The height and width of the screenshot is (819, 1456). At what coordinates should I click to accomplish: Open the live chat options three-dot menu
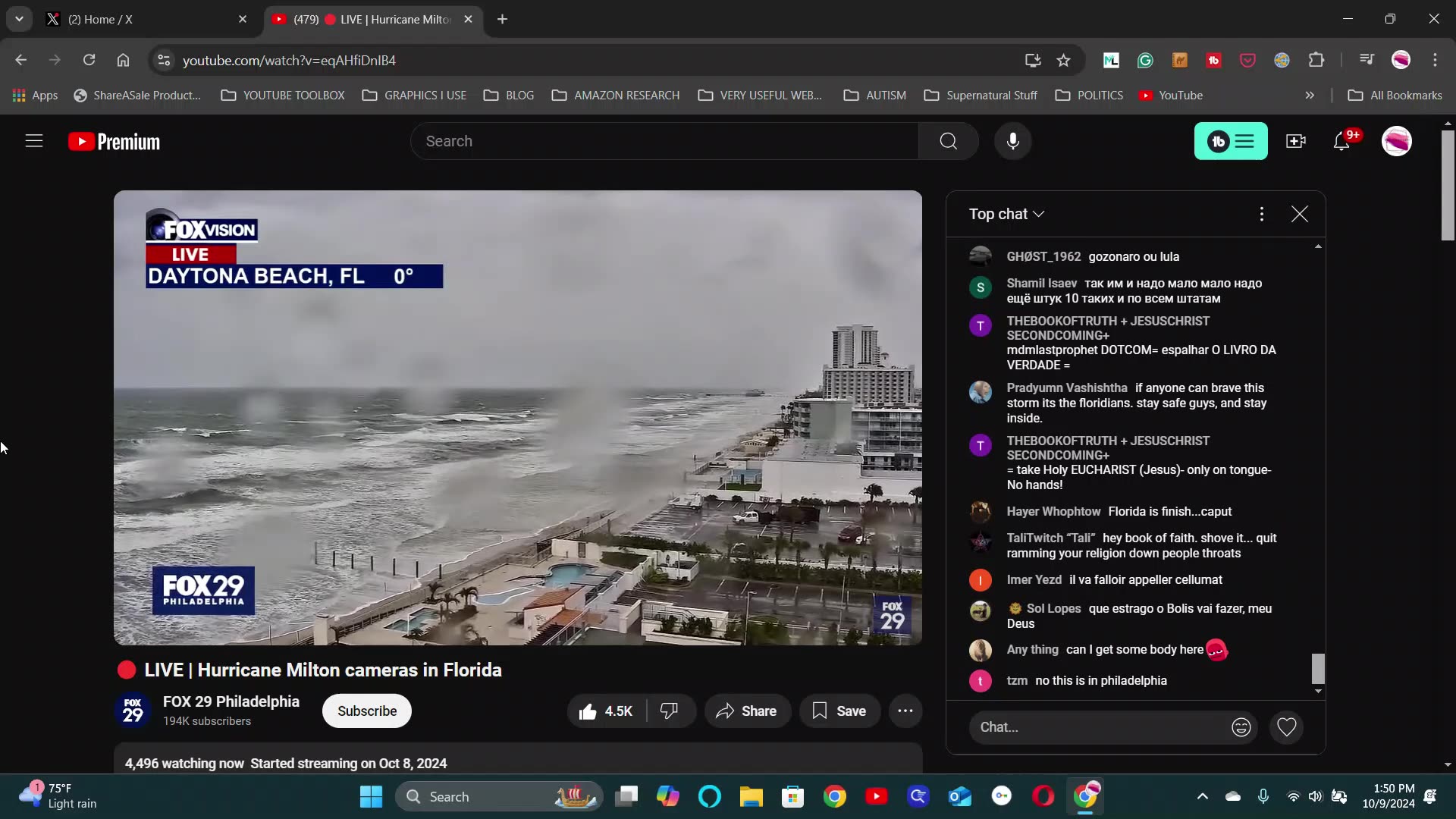(x=1261, y=214)
